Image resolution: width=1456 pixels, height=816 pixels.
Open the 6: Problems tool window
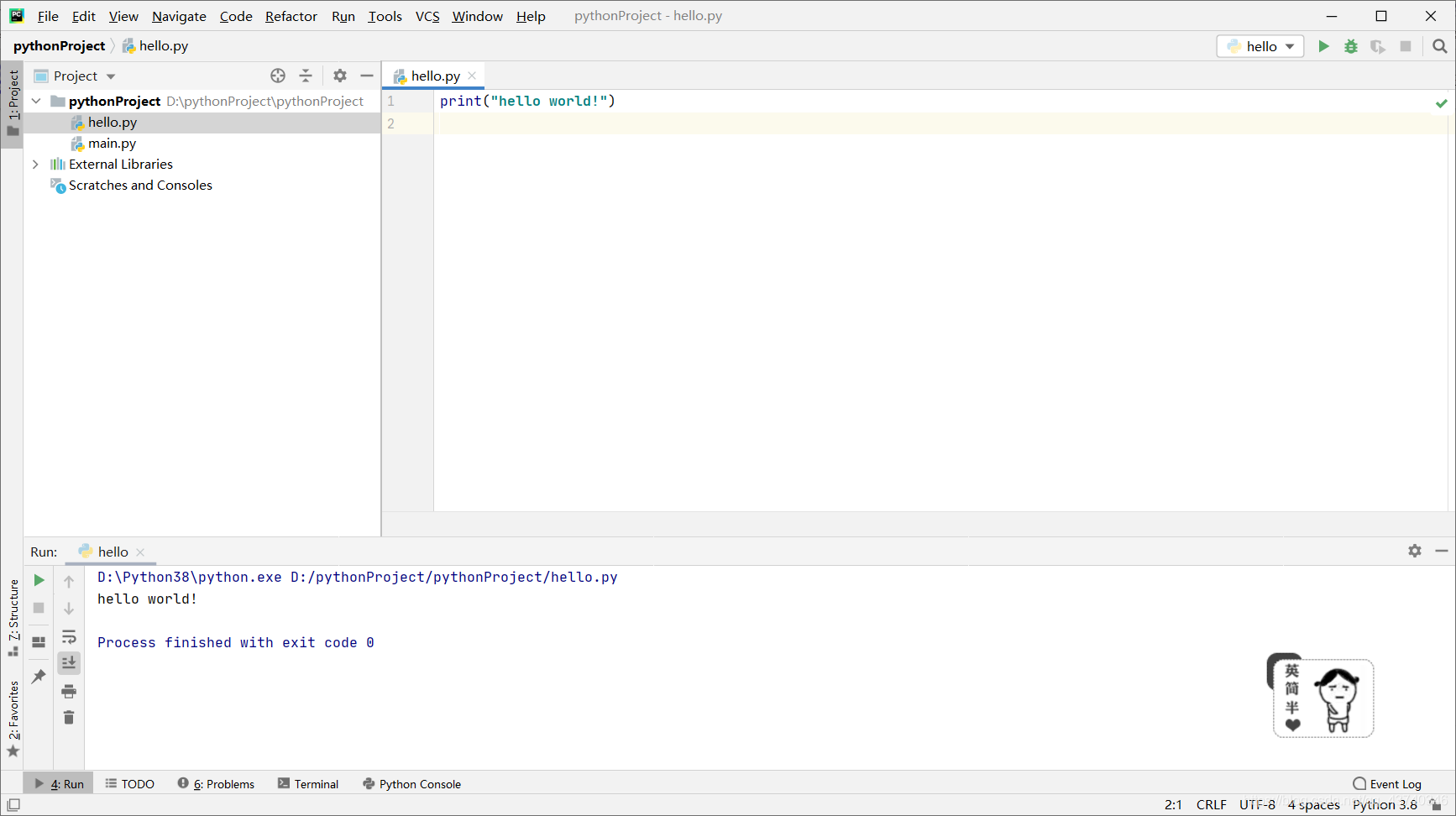point(216,784)
